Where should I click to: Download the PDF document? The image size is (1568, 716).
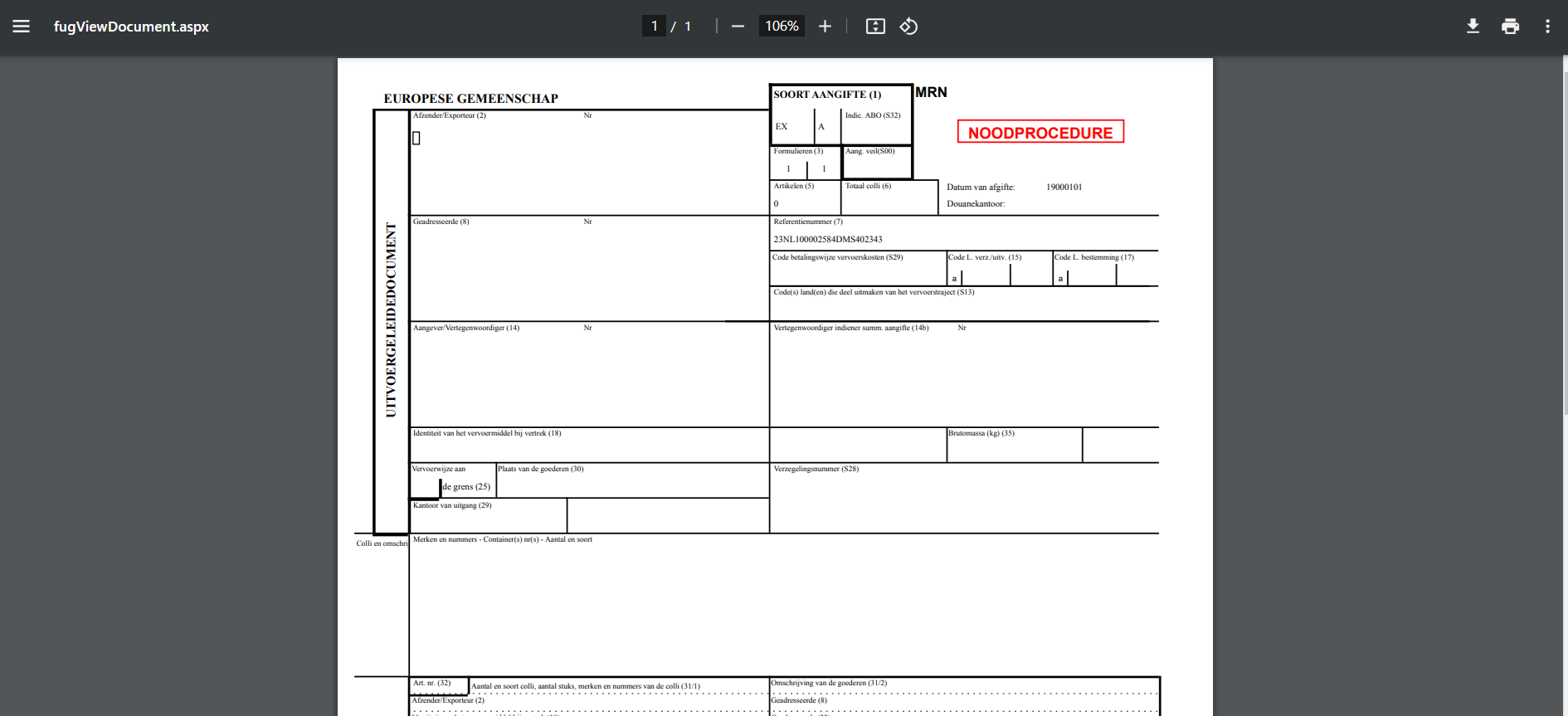click(x=1473, y=27)
